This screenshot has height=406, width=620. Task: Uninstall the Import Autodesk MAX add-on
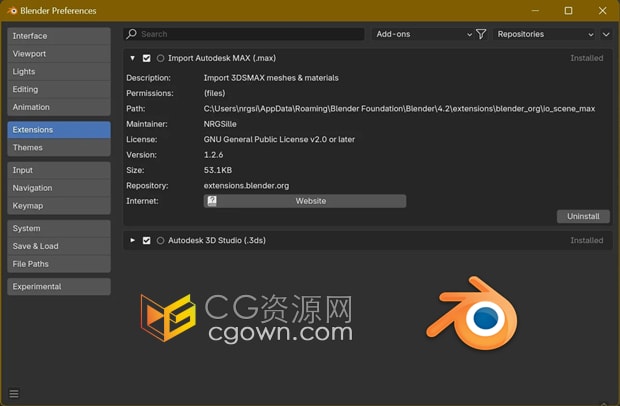(x=583, y=216)
